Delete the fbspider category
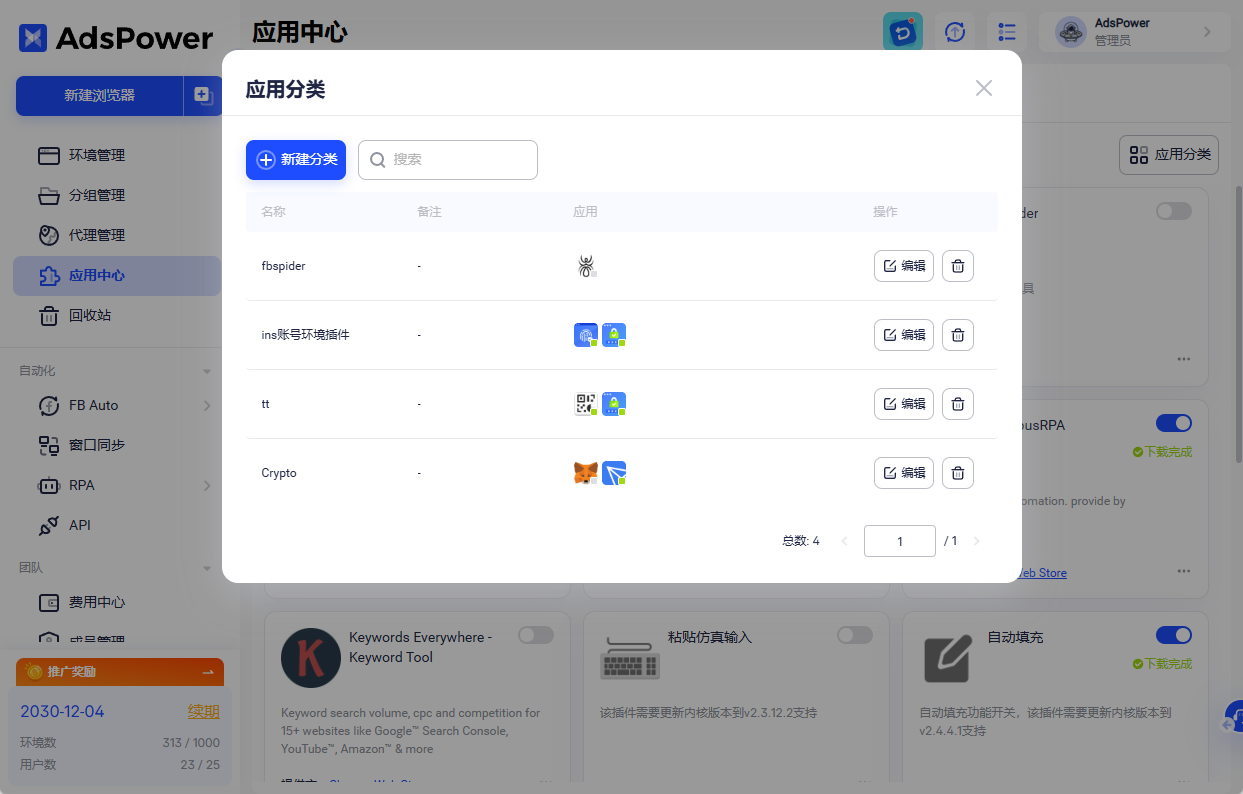This screenshot has width=1243, height=794. pos(958,266)
